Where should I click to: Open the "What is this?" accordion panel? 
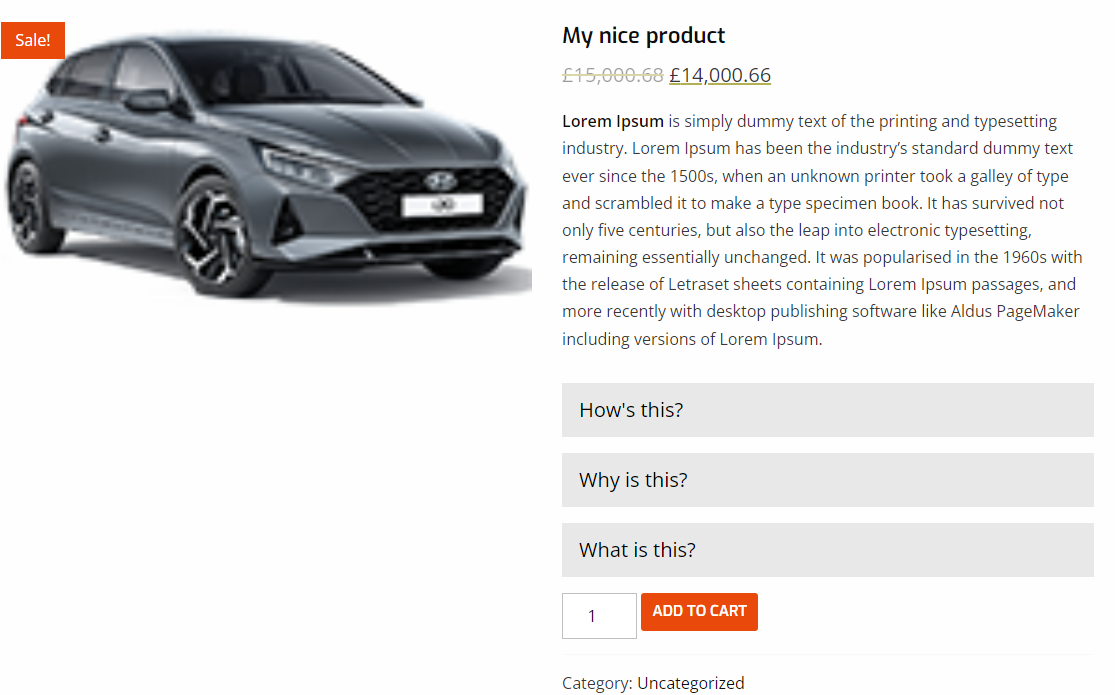pos(827,550)
